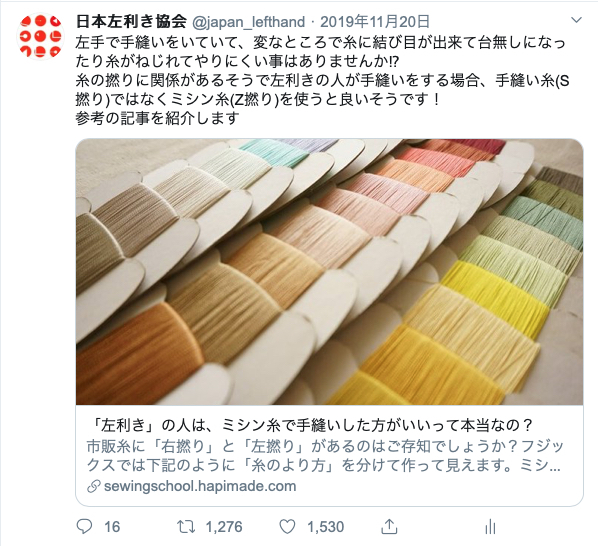Click the tweet body text about 手縫い
This screenshot has width=598, height=546.
pyautogui.click(x=322, y=80)
